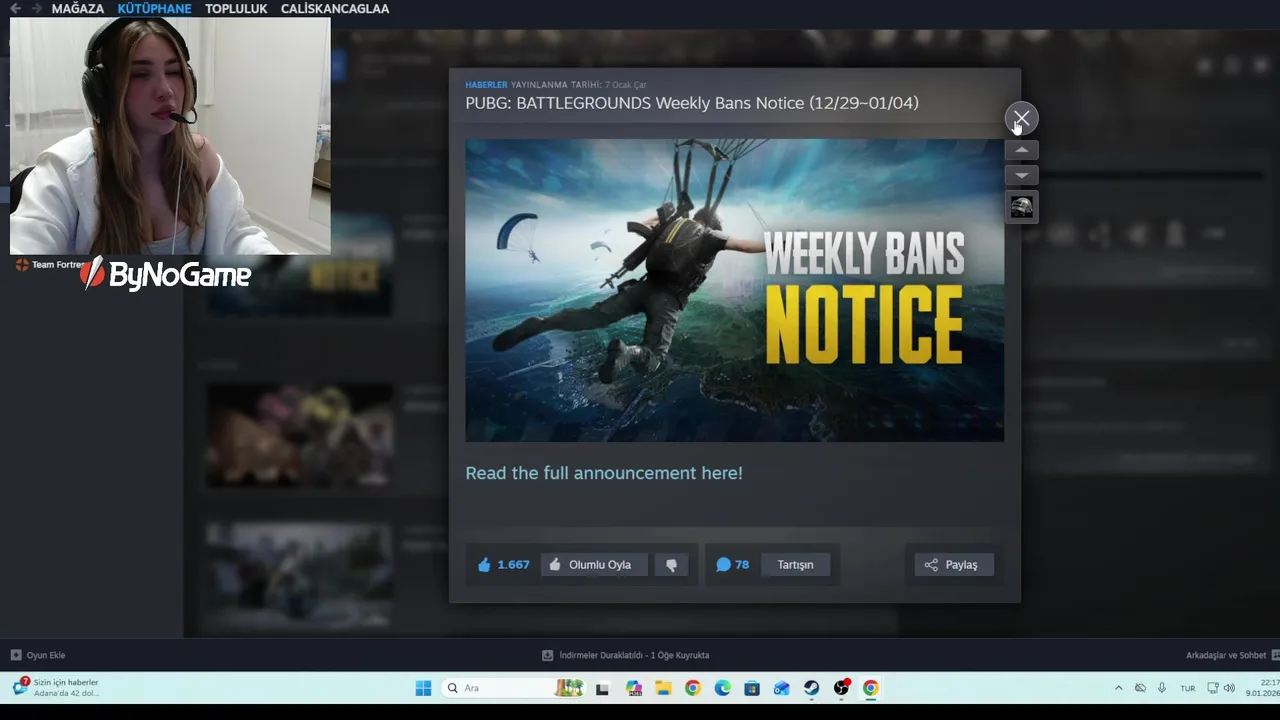Click the blurred PUBG news thumbnail in library
Viewport: 1280px width, 720px height.
pos(300,265)
